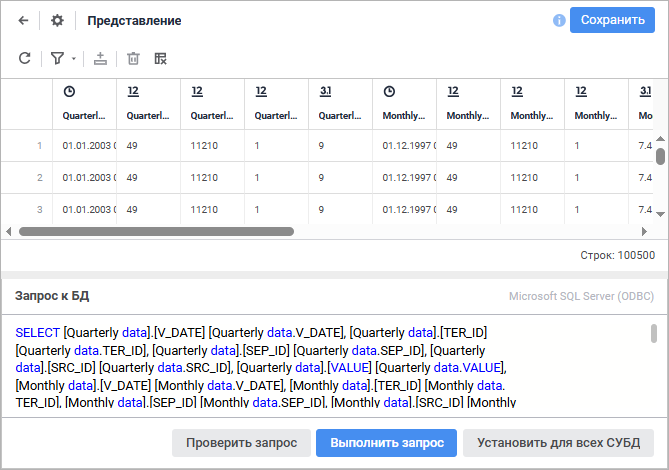Click the clear table icon

click(161, 59)
